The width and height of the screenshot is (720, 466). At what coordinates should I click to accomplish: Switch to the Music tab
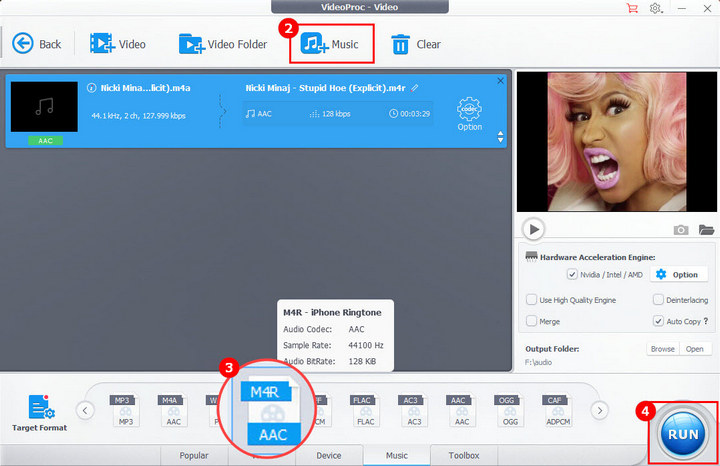pos(397,455)
